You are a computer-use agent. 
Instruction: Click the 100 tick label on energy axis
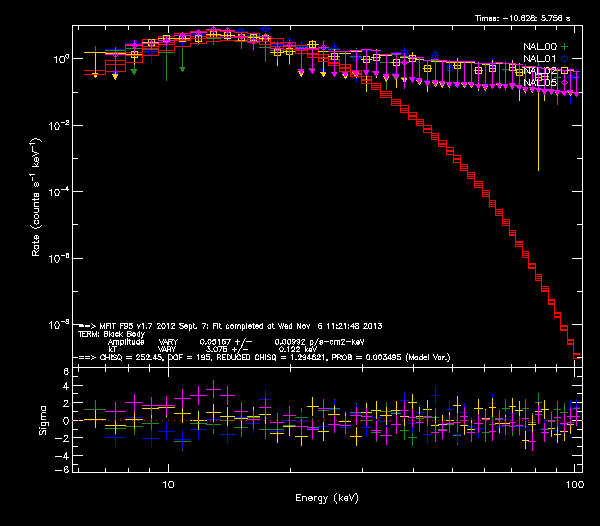coord(573,483)
